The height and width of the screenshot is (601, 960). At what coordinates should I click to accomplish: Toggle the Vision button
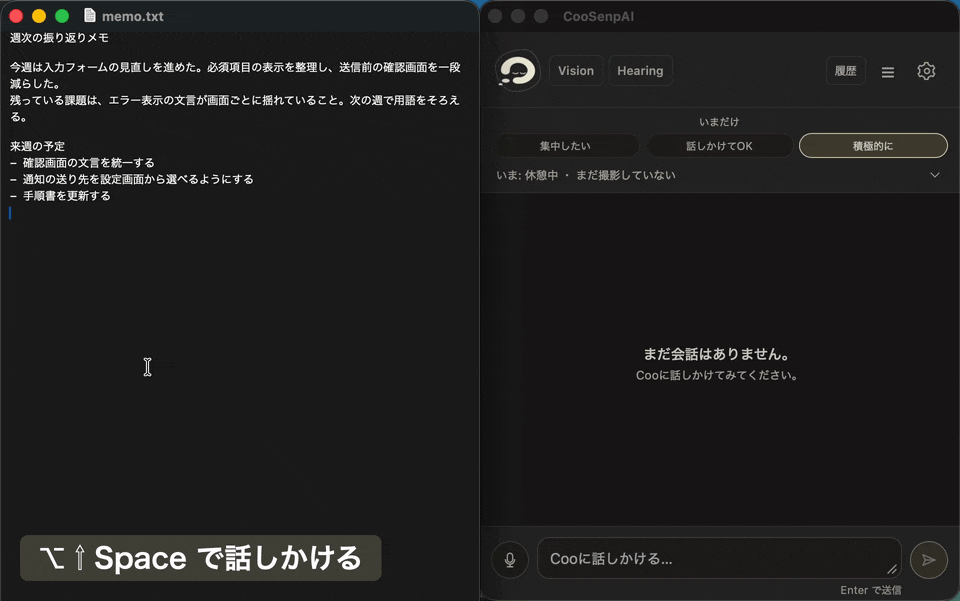pos(576,70)
